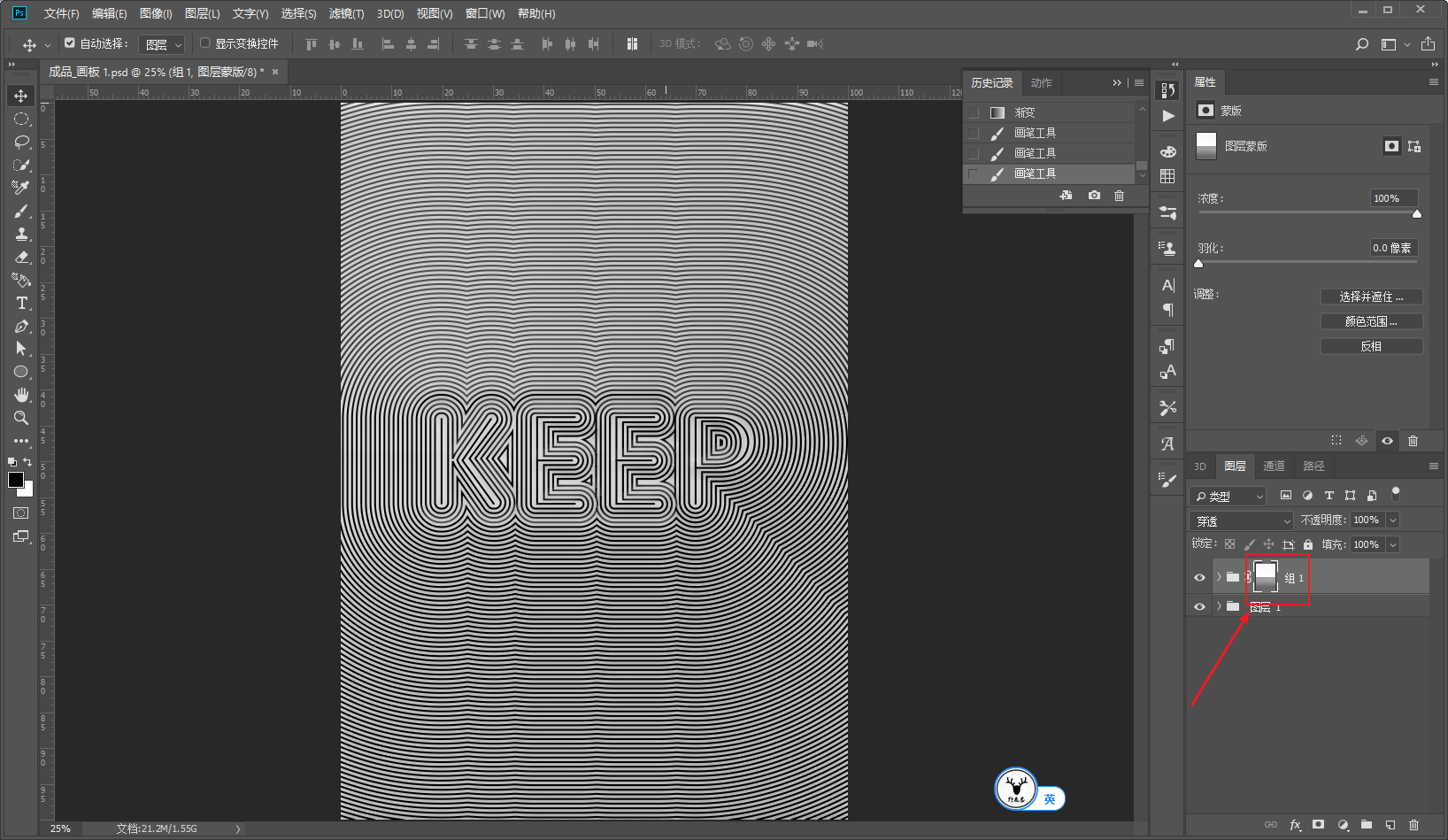Select the Pen tool

click(x=21, y=326)
